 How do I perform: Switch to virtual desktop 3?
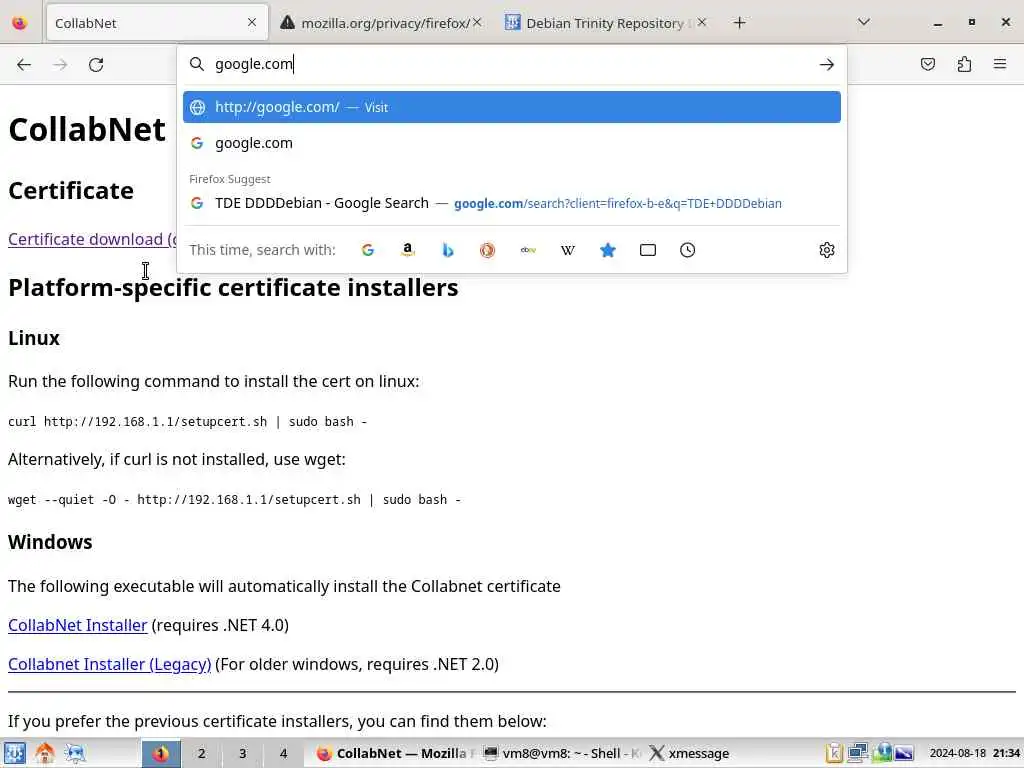(242, 754)
